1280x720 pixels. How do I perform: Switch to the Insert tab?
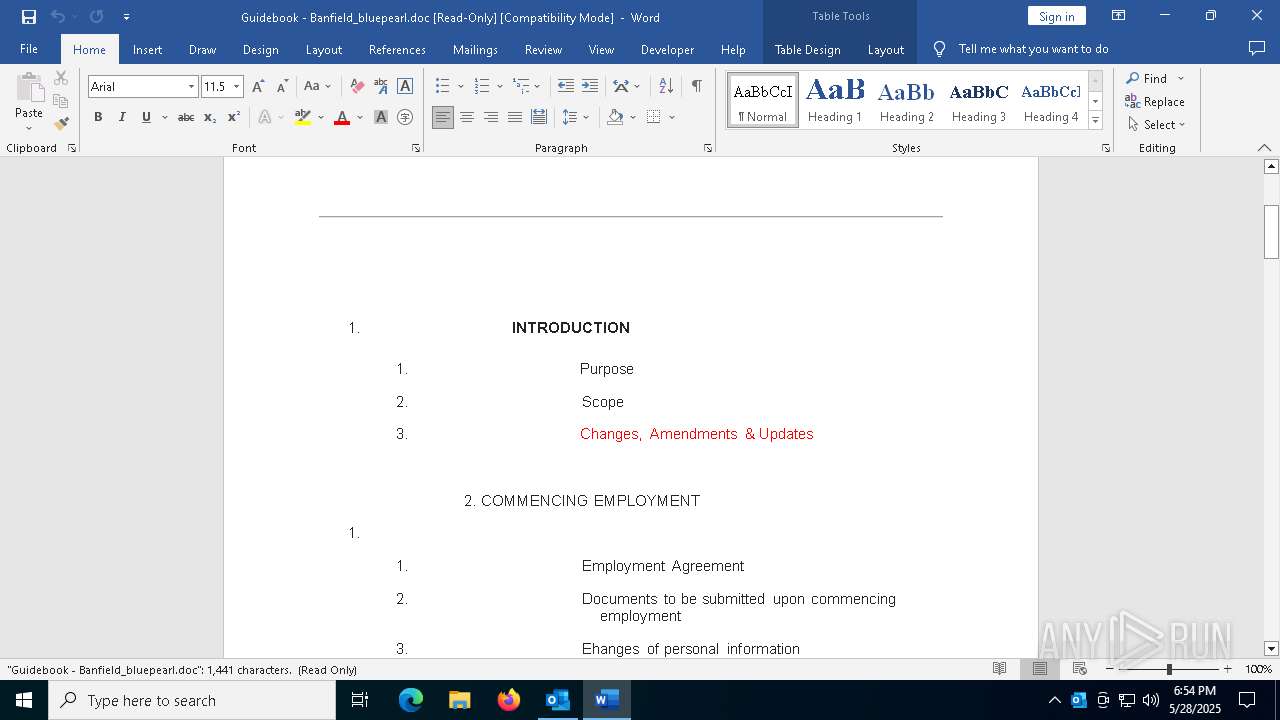click(147, 49)
